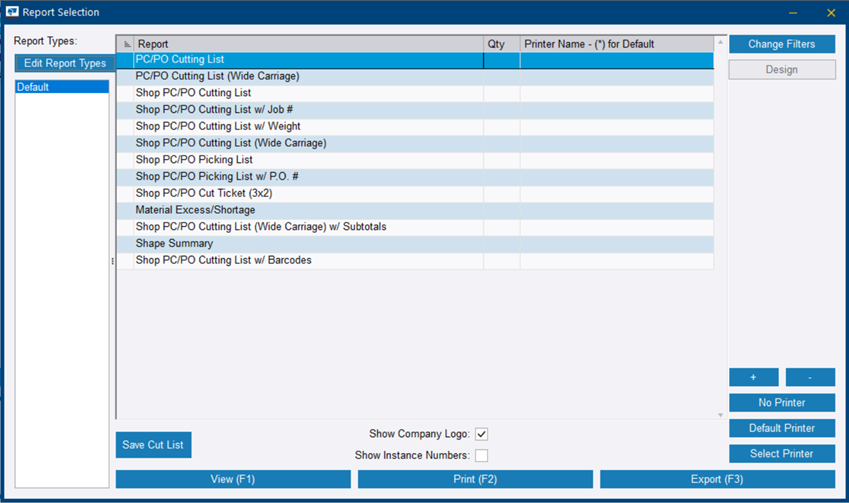Click the Export (F3) button

tap(717, 479)
